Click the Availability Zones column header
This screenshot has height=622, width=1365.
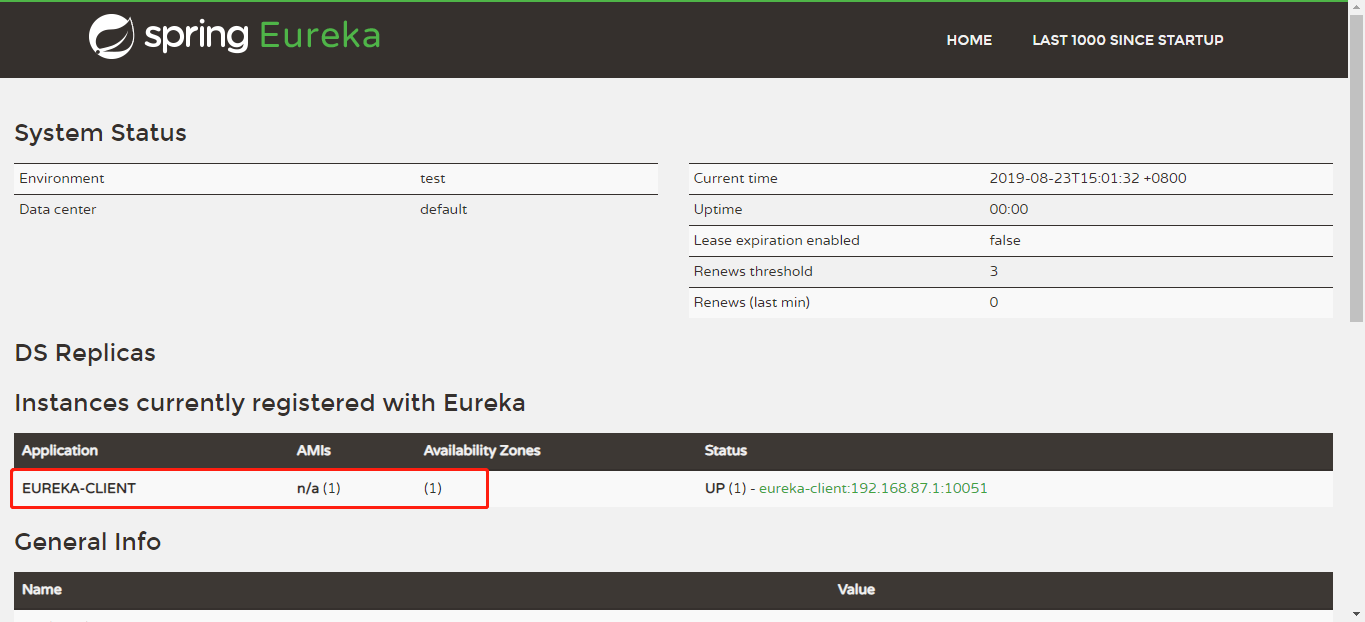point(482,450)
